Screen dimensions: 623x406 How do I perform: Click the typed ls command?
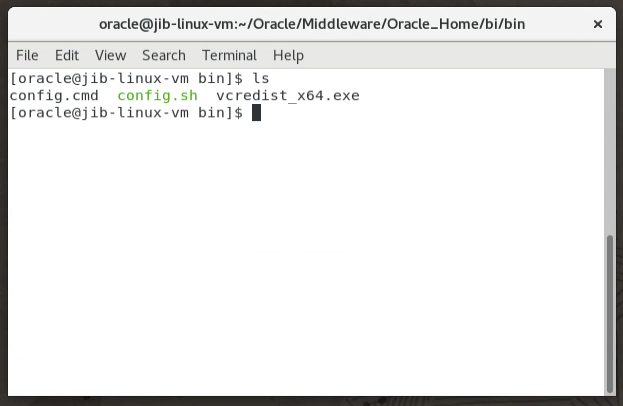pos(261,78)
